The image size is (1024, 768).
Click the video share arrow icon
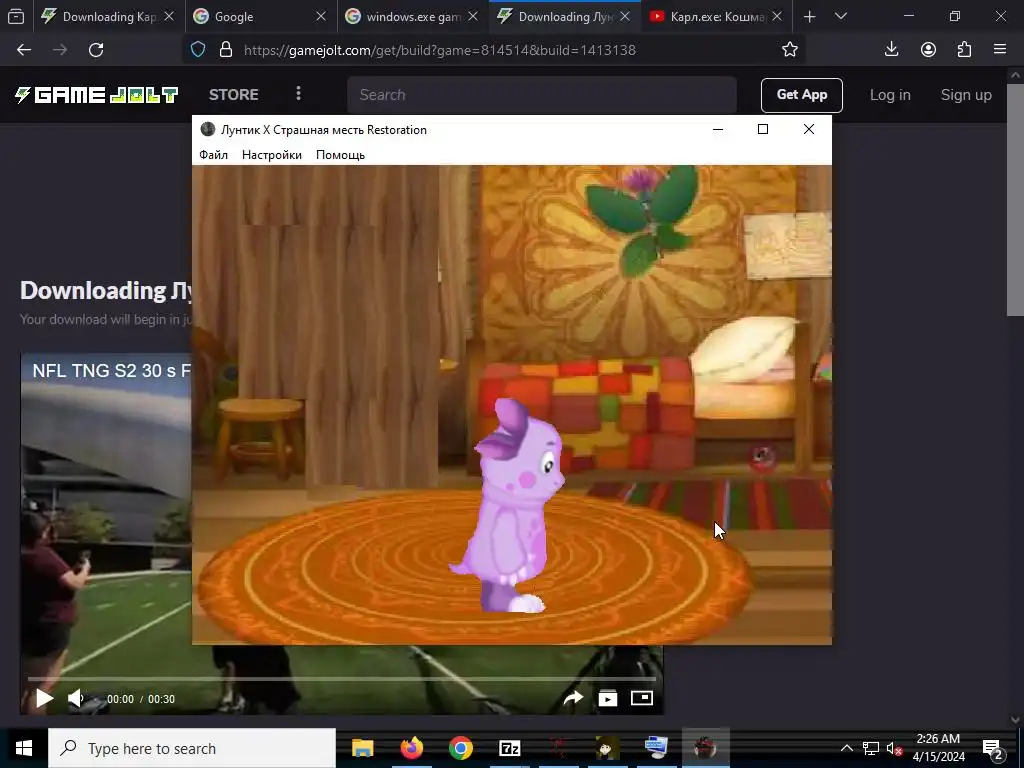point(573,699)
